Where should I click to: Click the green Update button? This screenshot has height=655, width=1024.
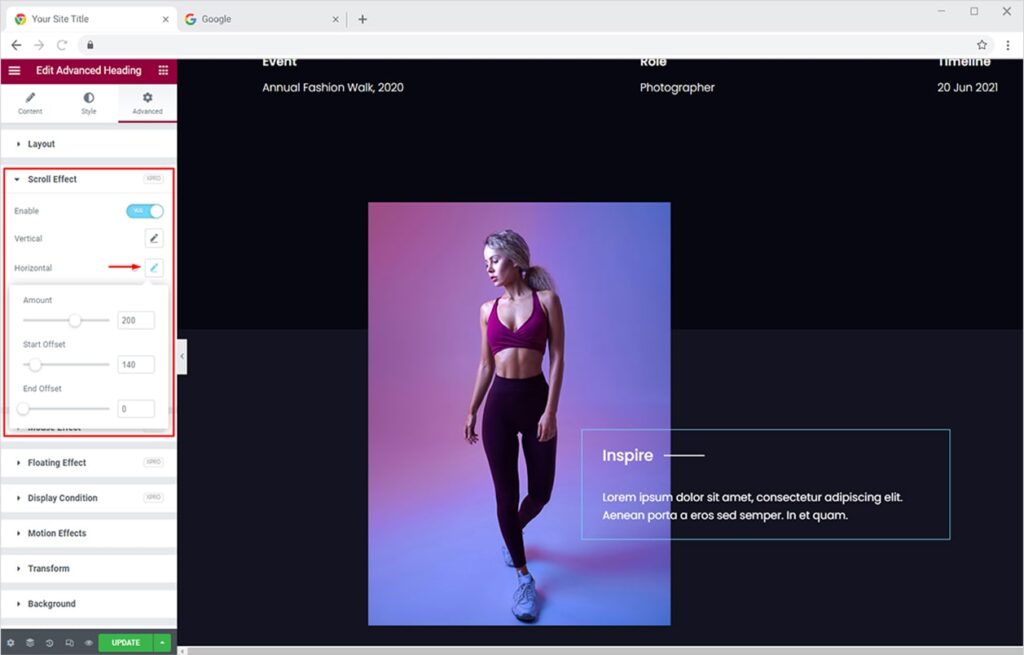tap(125, 643)
